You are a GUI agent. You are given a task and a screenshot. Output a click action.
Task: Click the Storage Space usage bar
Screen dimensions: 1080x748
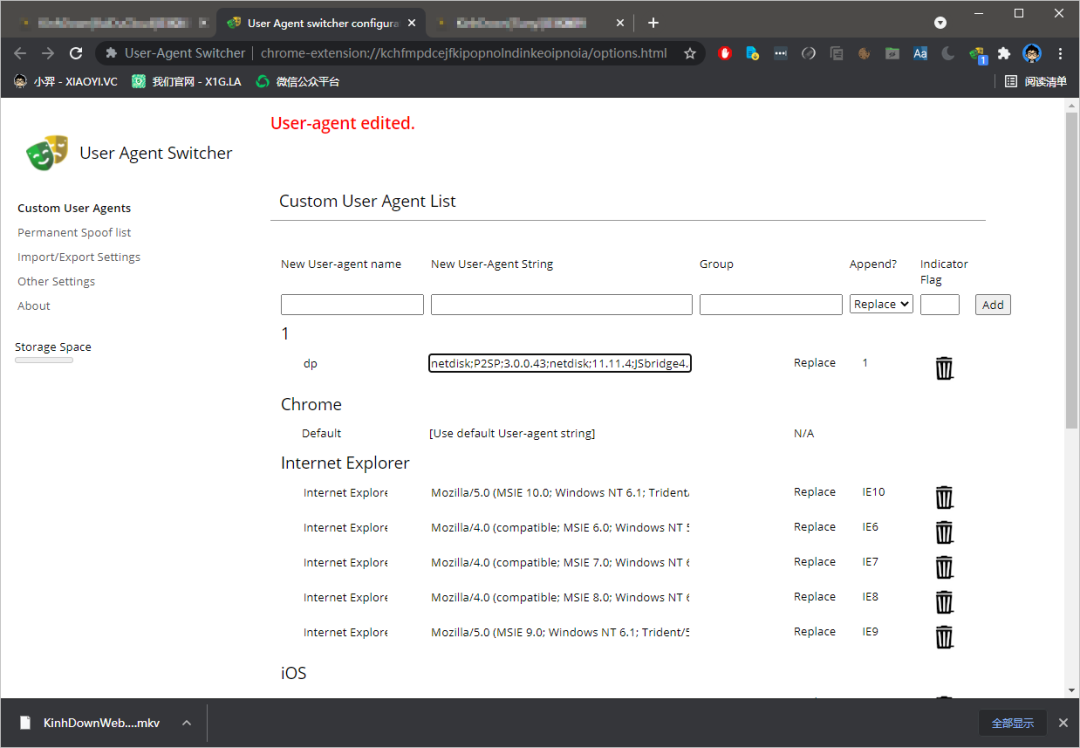44,360
